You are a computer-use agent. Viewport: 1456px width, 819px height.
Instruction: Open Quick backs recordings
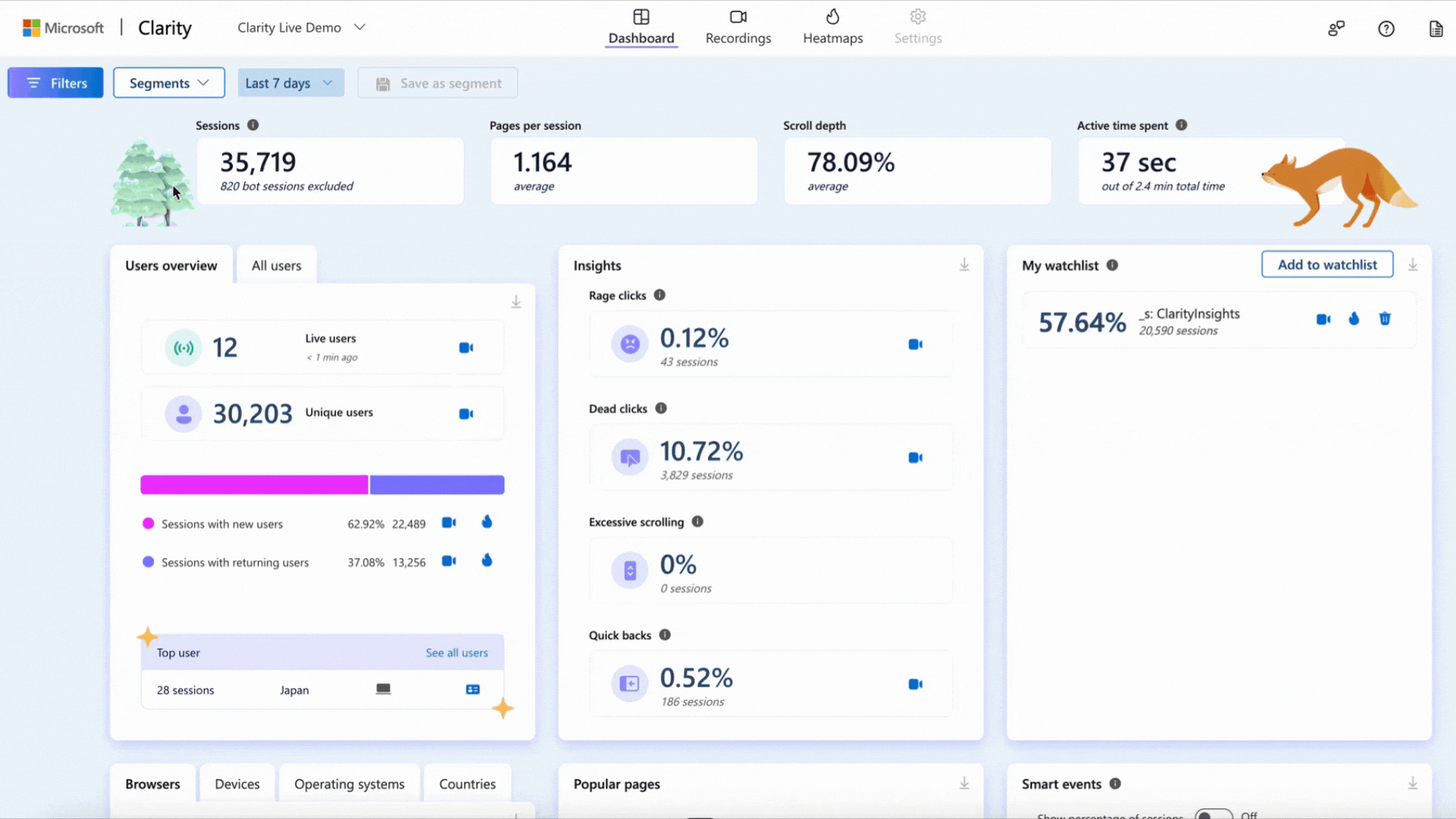tap(915, 684)
